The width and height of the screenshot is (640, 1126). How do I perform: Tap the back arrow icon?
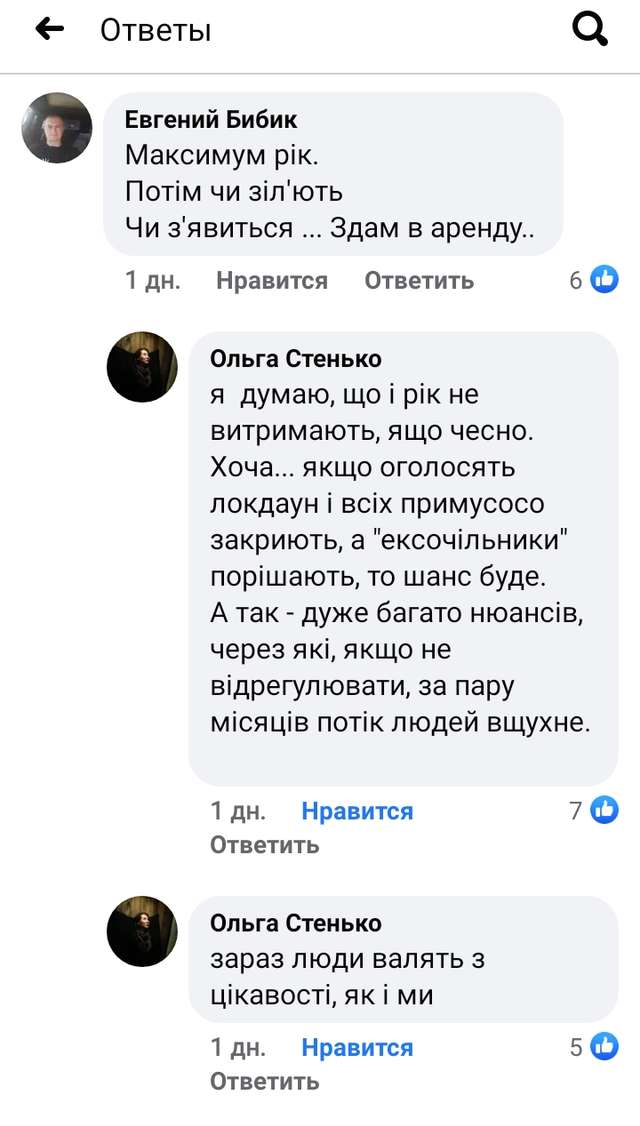tap(49, 30)
